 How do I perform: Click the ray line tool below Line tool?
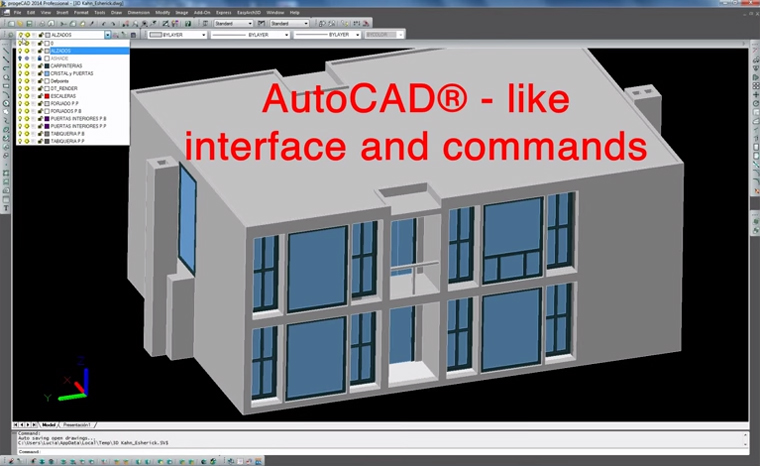pyautogui.click(x=6, y=60)
